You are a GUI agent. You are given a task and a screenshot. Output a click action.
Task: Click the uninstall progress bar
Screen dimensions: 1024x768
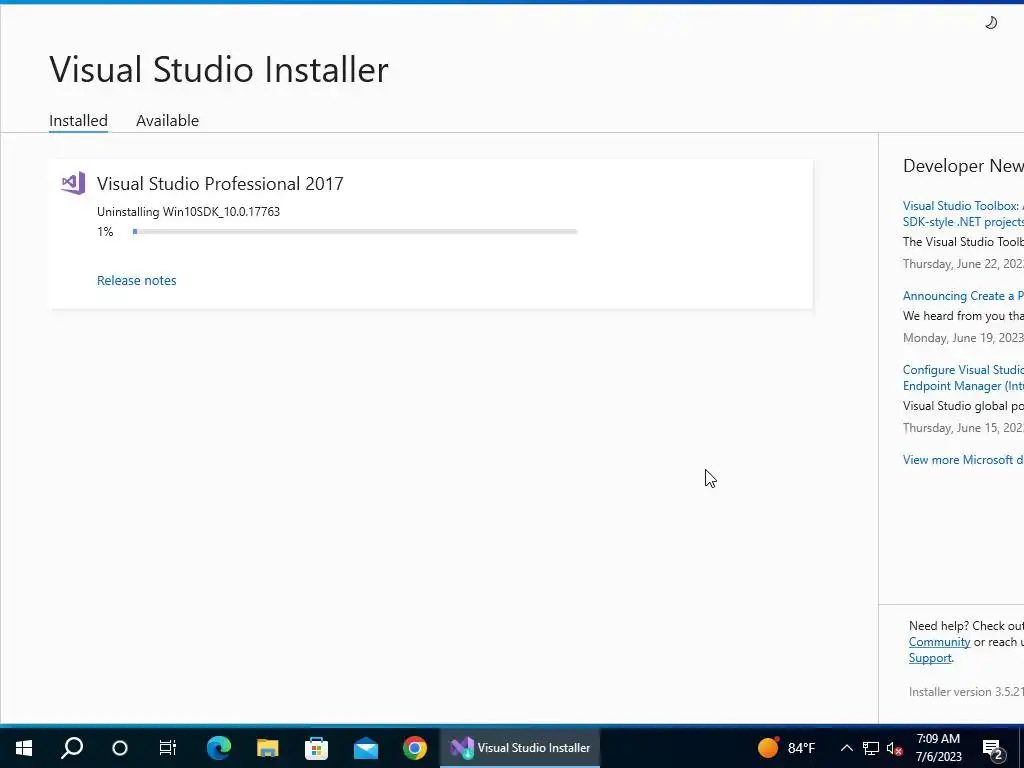coord(355,232)
